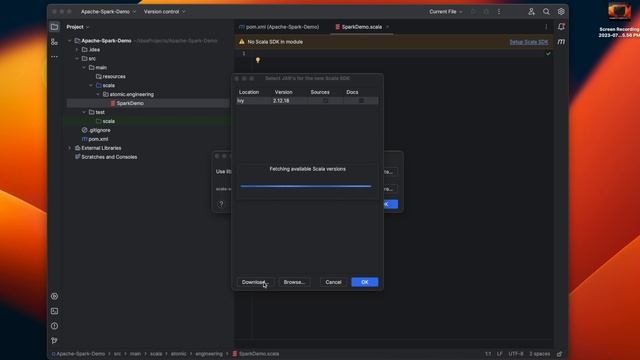Click engineering breadcrumb in navigation bar
The image size is (640, 360).
(x=209, y=354)
